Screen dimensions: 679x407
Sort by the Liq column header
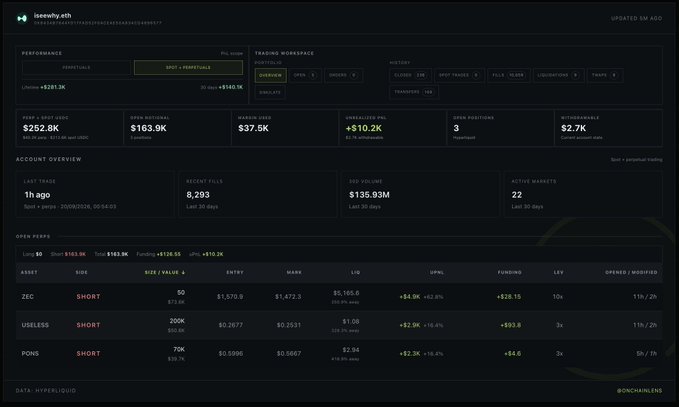356,272
